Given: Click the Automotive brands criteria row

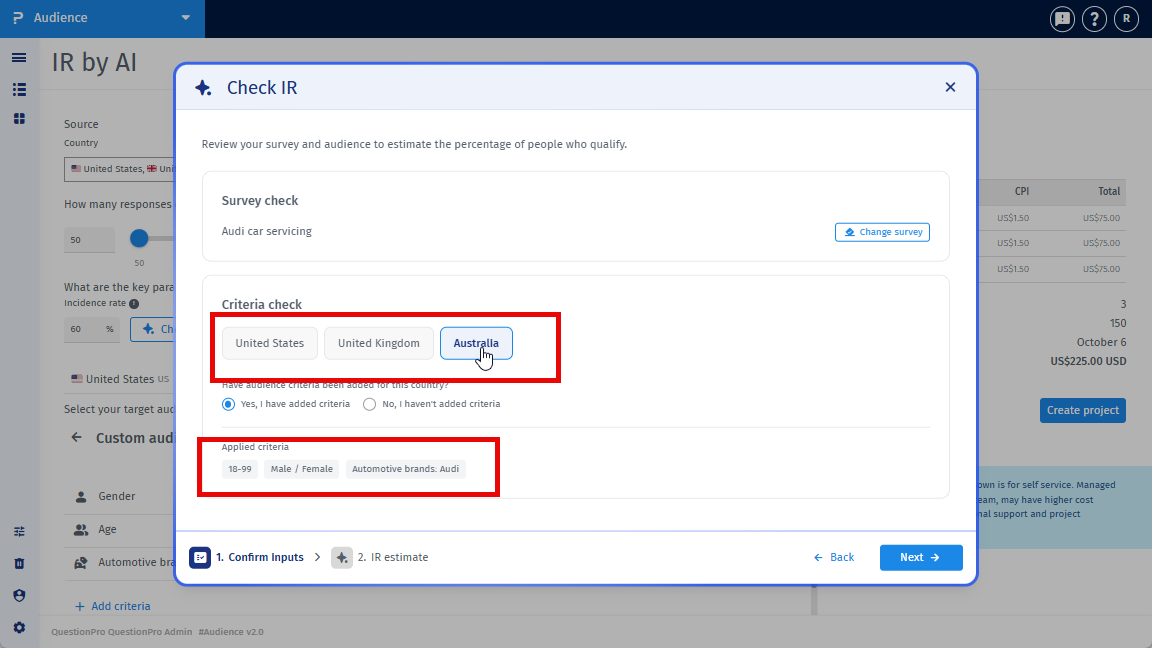Looking at the screenshot, I should pos(120,563).
